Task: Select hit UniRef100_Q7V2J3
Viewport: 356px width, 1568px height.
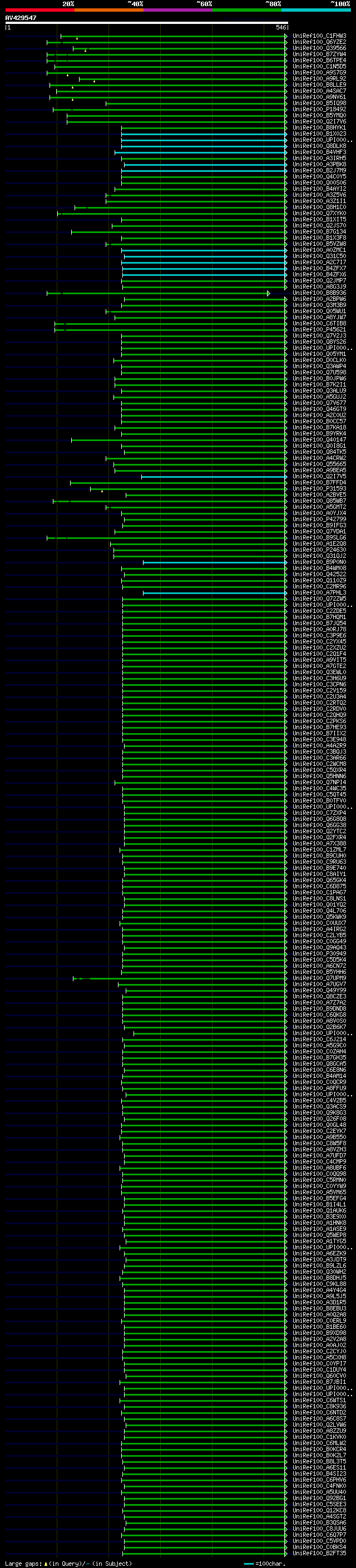Action: pos(319,335)
